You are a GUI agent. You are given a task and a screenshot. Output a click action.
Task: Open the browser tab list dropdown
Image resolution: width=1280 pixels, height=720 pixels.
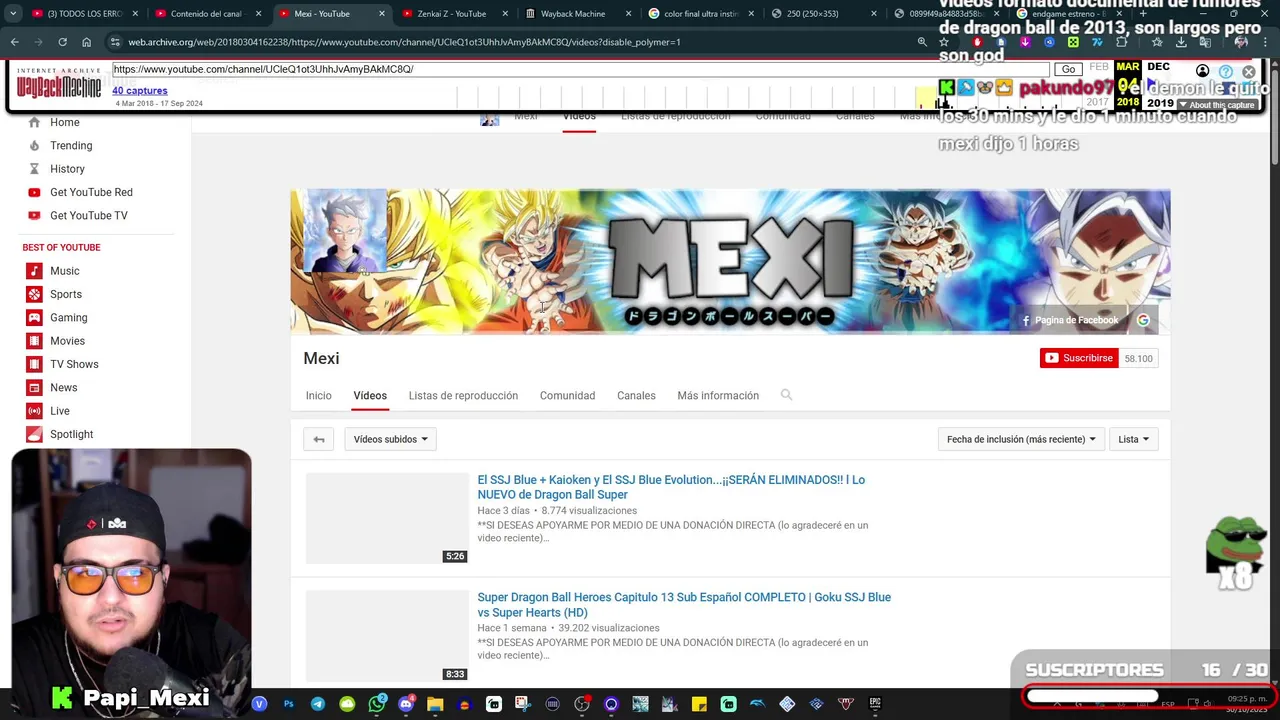click(13, 14)
